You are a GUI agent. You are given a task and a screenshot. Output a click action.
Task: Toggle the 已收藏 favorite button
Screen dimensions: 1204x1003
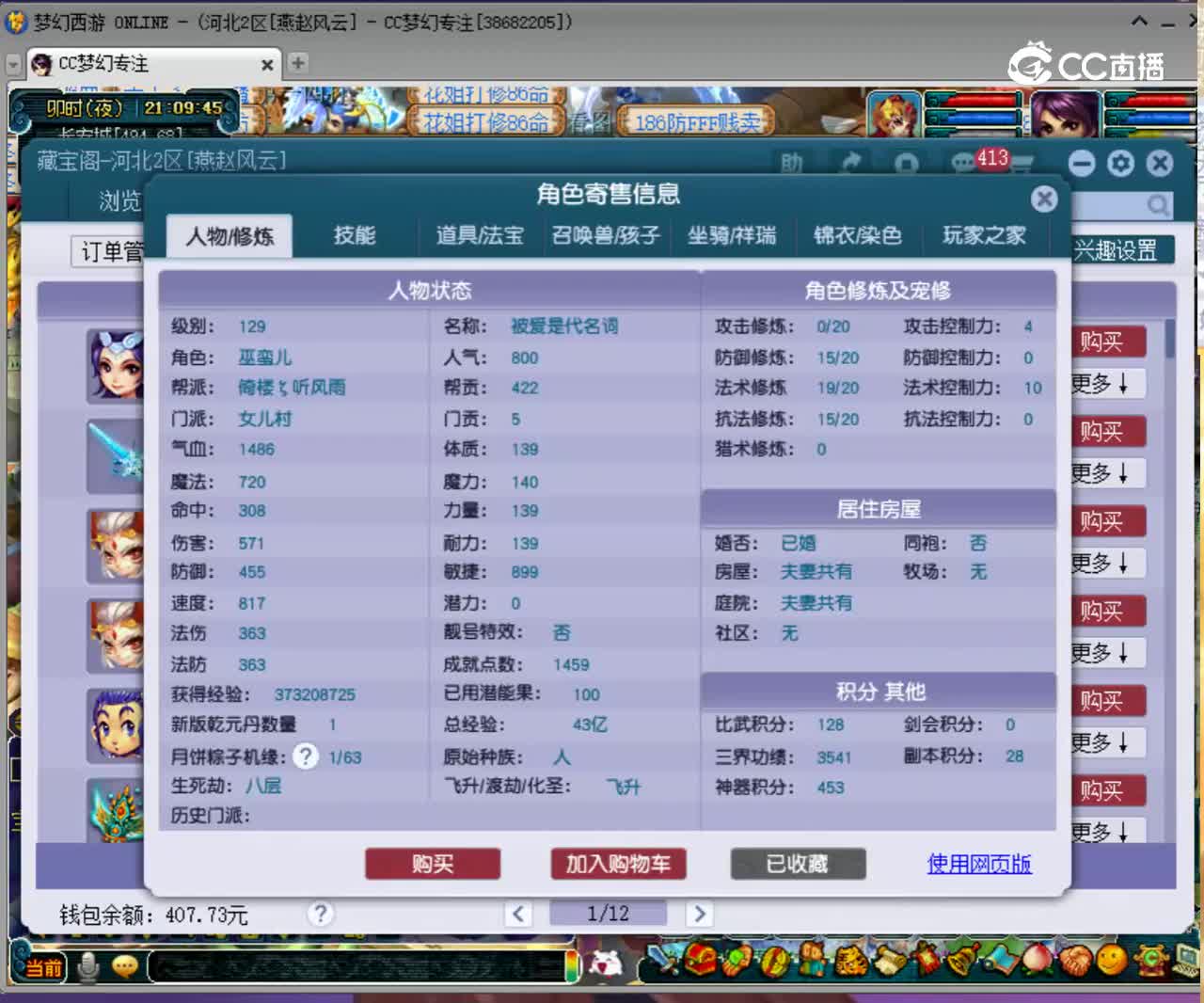pos(798,864)
